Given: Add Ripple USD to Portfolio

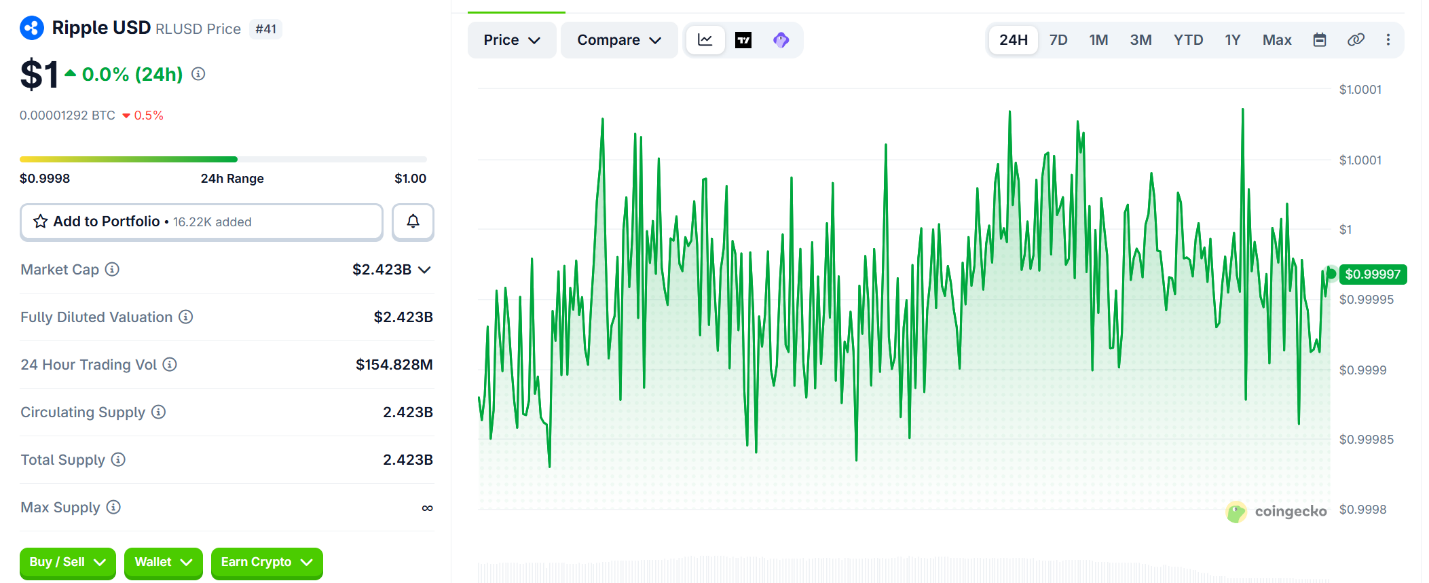Looking at the screenshot, I should click(202, 221).
